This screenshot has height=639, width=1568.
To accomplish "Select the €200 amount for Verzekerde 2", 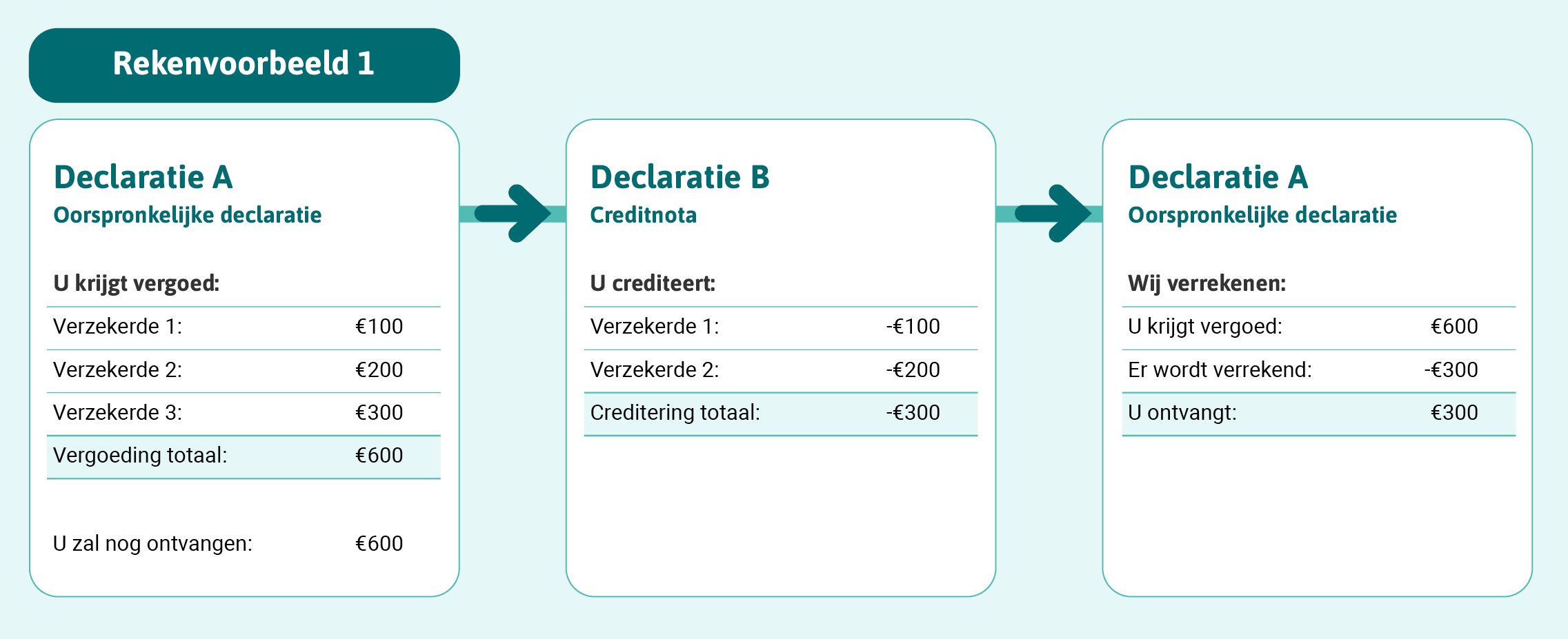I will coord(379,370).
